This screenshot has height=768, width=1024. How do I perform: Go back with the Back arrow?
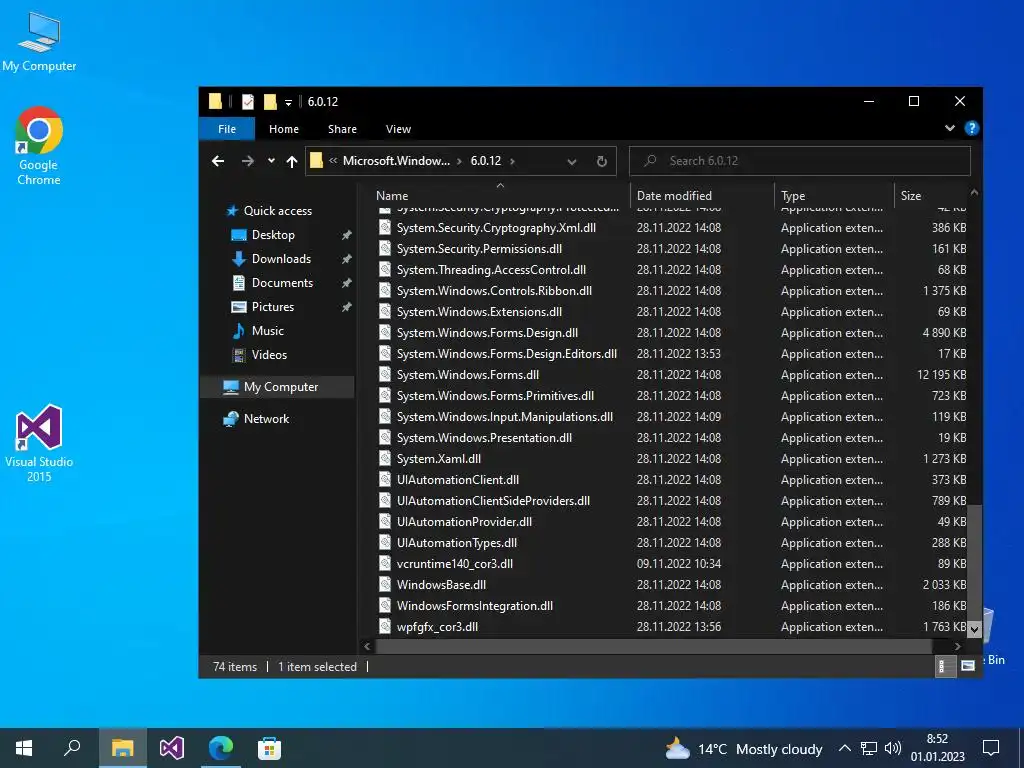(218, 161)
